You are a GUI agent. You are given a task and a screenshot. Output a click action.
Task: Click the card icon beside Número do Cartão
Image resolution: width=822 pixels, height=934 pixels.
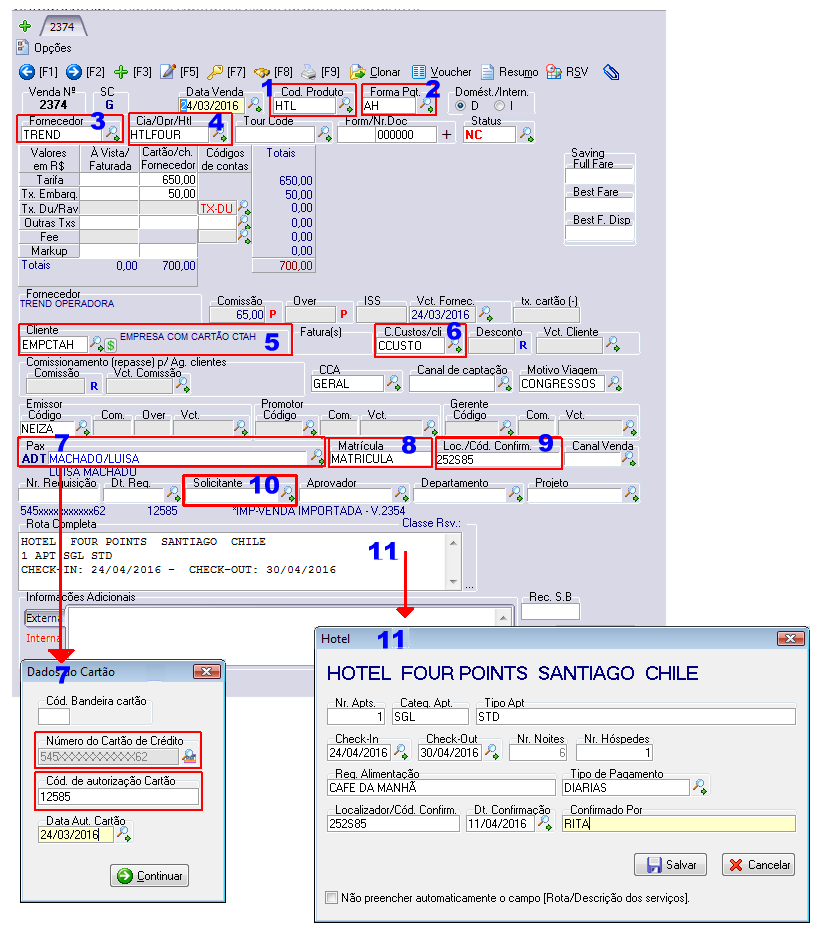coord(189,756)
